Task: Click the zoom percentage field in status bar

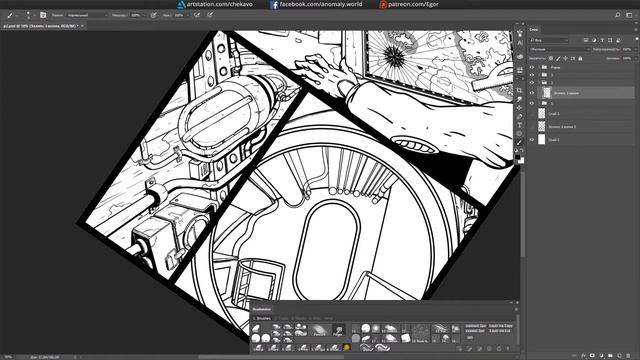Action: point(8,357)
